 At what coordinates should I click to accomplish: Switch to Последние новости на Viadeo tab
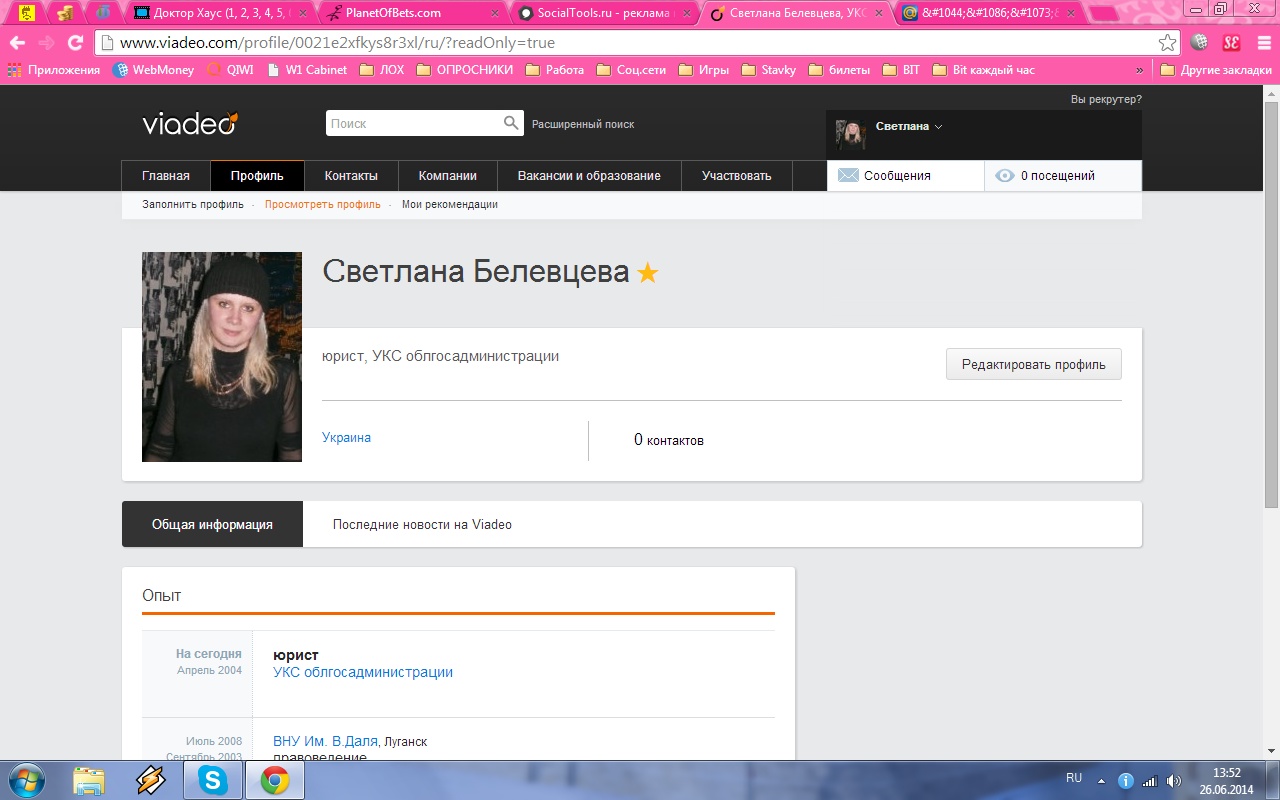422,524
